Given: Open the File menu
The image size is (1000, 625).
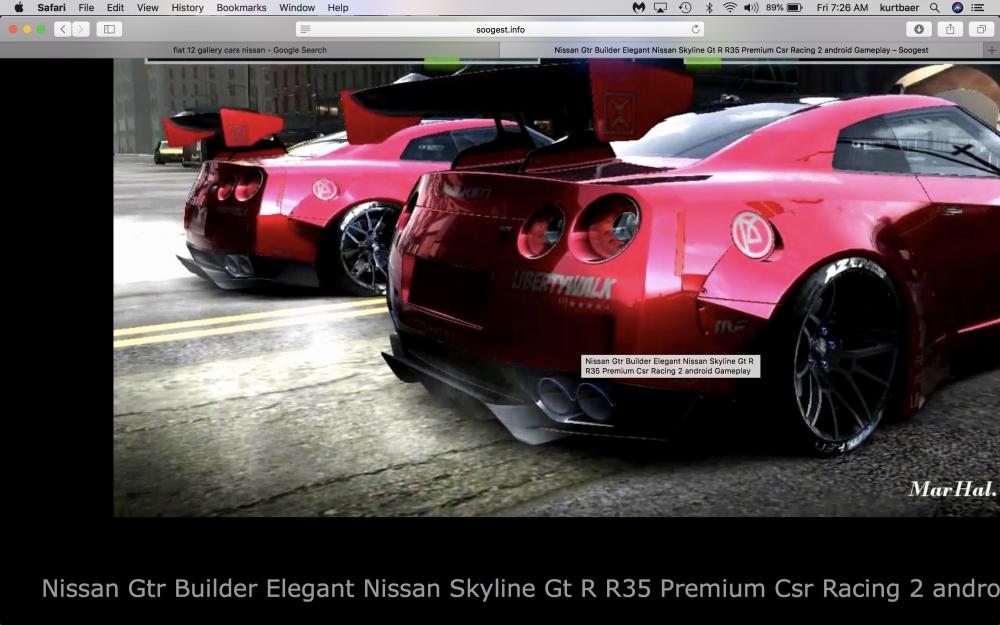Looking at the screenshot, I should click(86, 8).
